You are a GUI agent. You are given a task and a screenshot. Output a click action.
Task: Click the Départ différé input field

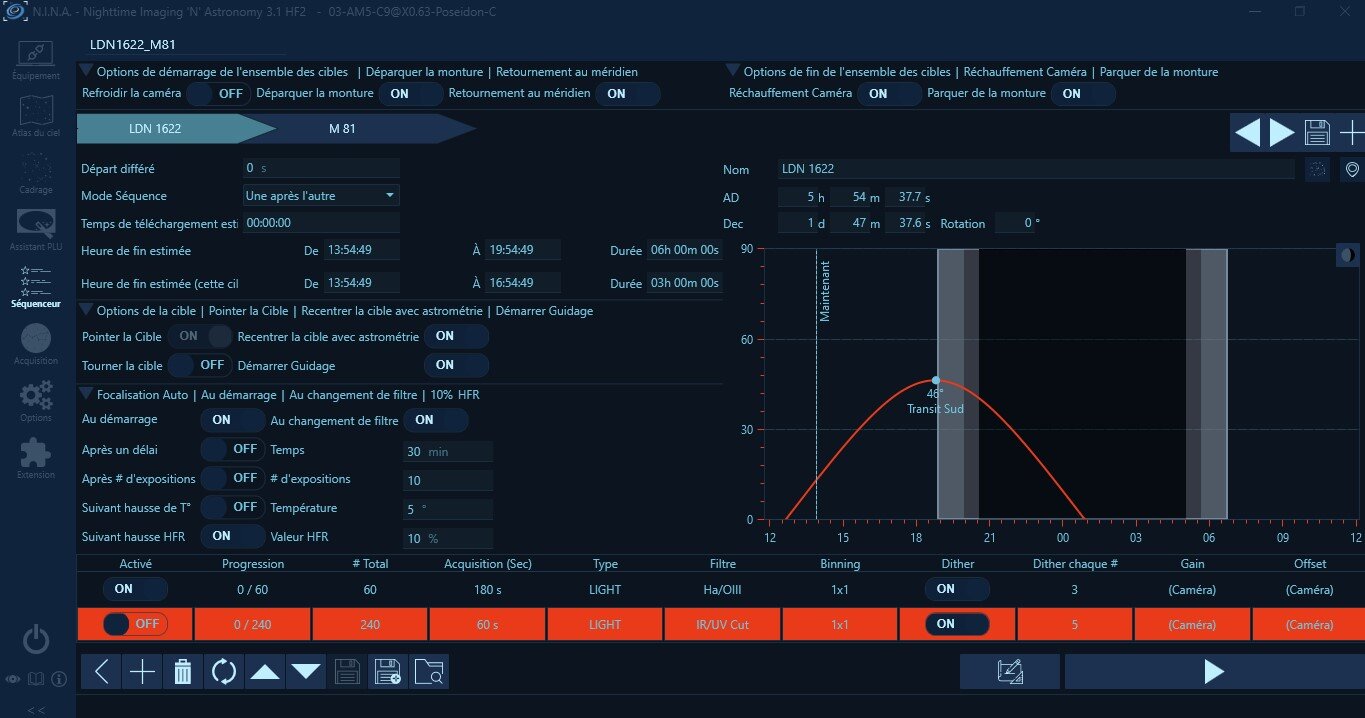(321, 168)
